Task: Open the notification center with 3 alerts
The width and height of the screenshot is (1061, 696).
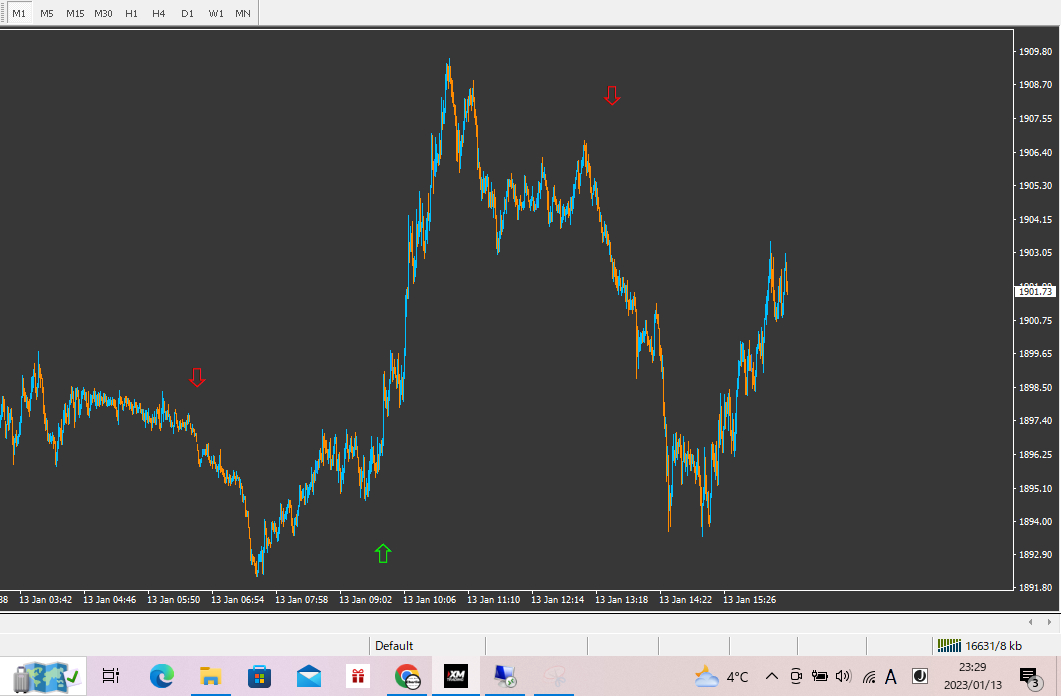Action: tap(1030, 677)
